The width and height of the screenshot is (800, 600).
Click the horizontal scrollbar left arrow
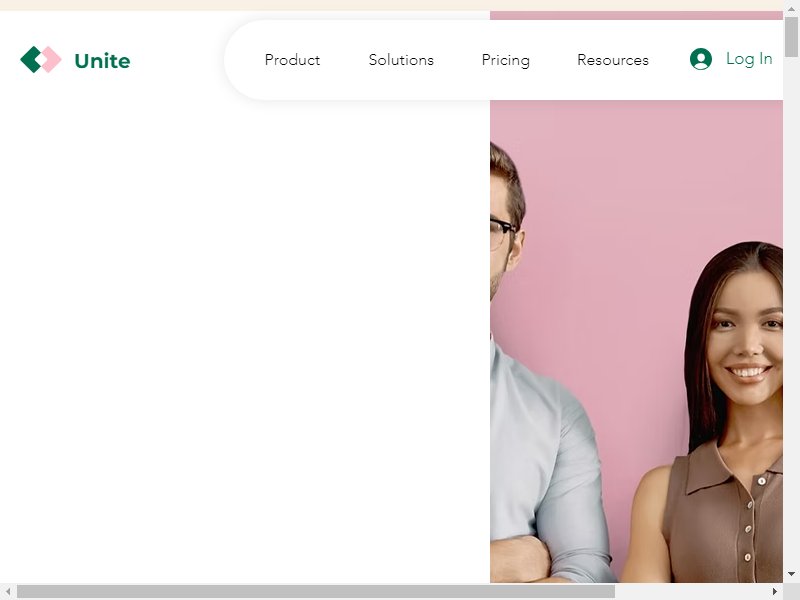(8, 591)
